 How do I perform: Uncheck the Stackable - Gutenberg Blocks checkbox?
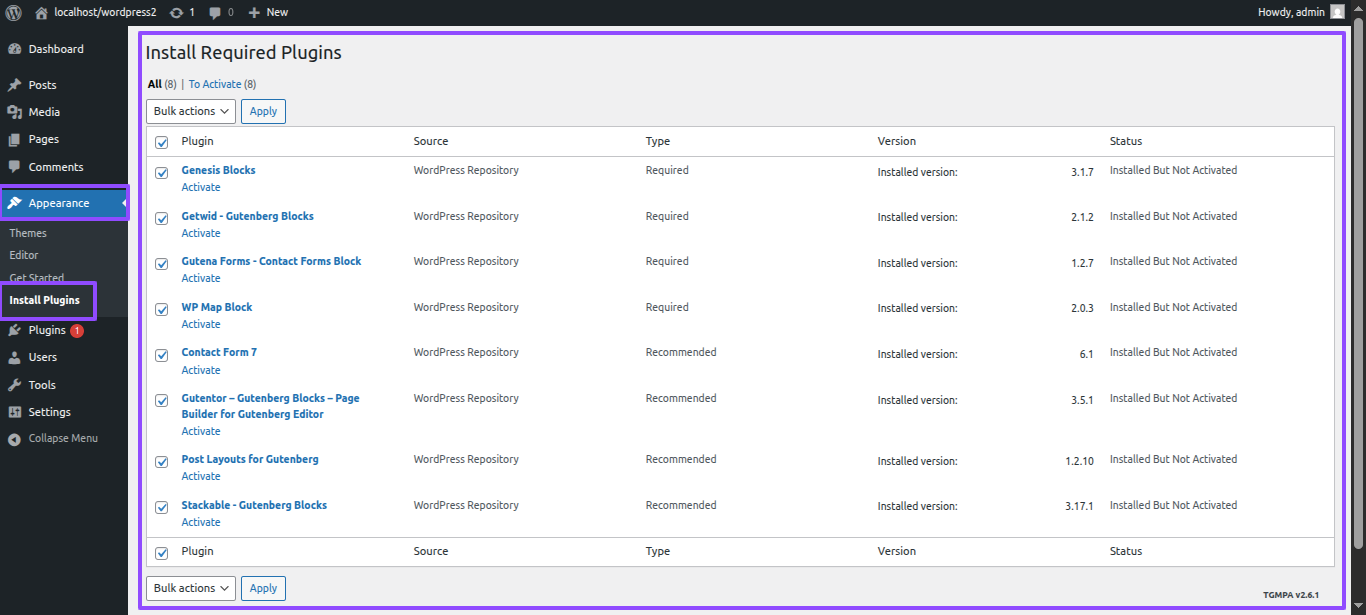(x=162, y=507)
